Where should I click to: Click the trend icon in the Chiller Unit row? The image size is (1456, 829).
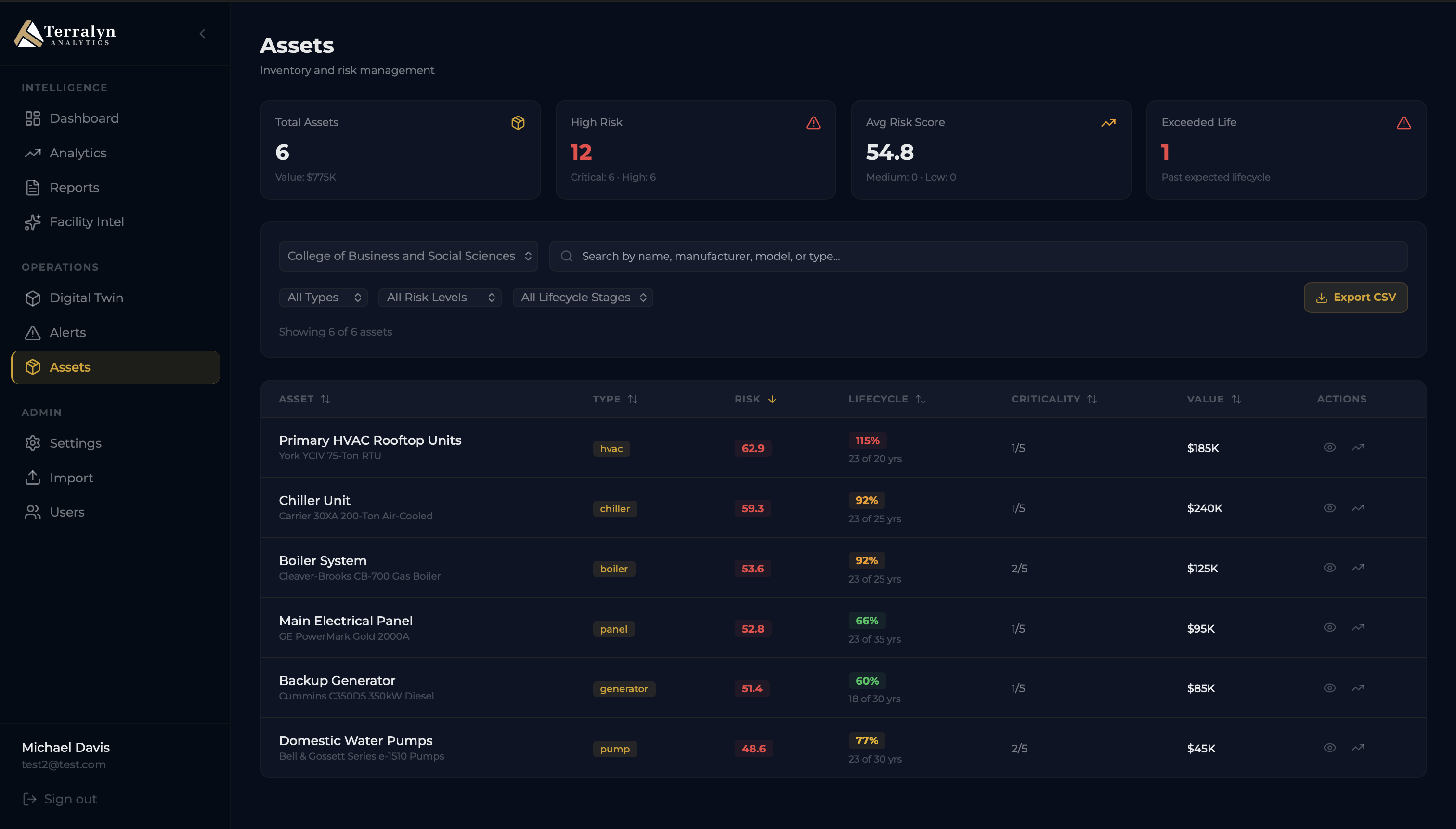pyautogui.click(x=1357, y=508)
